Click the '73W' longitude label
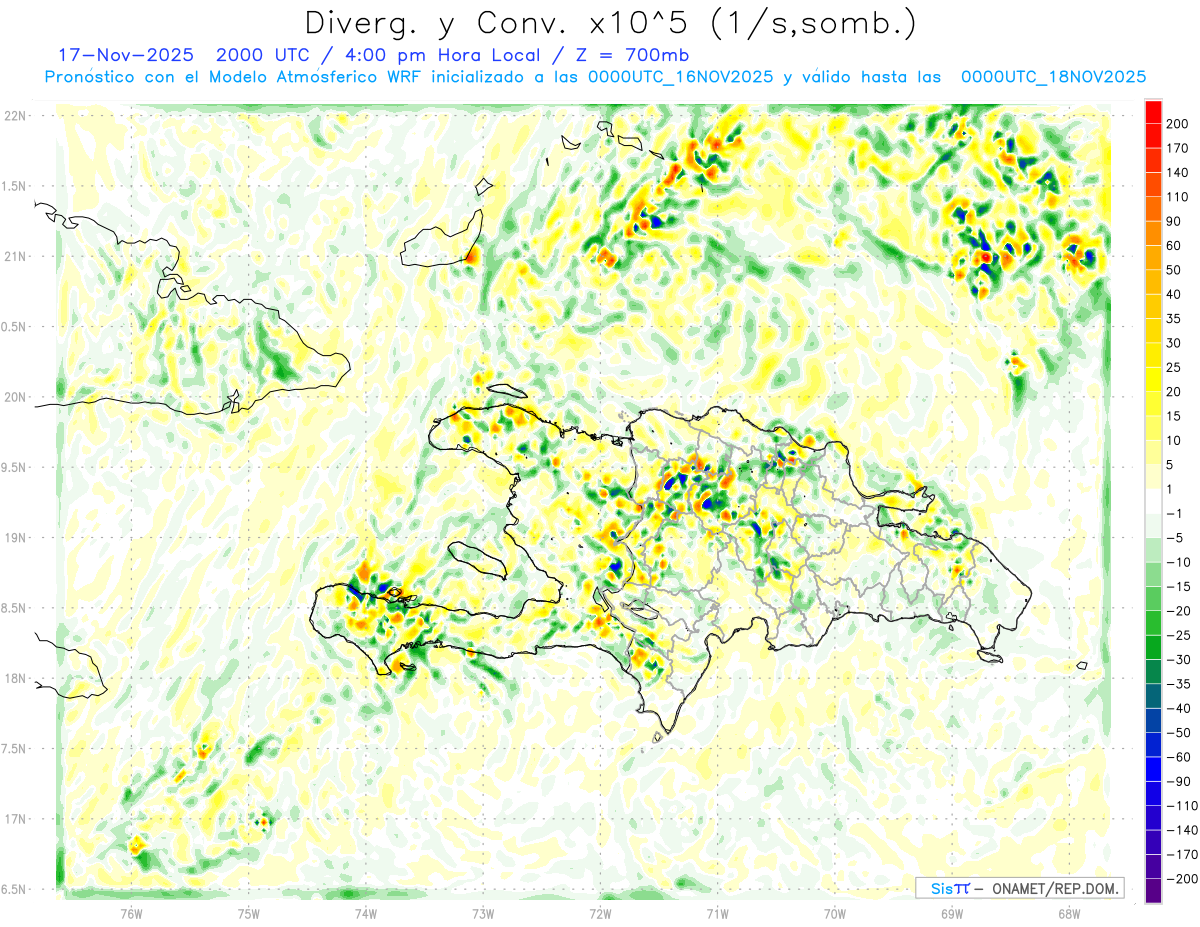The height and width of the screenshot is (927, 1200). [483, 913]
